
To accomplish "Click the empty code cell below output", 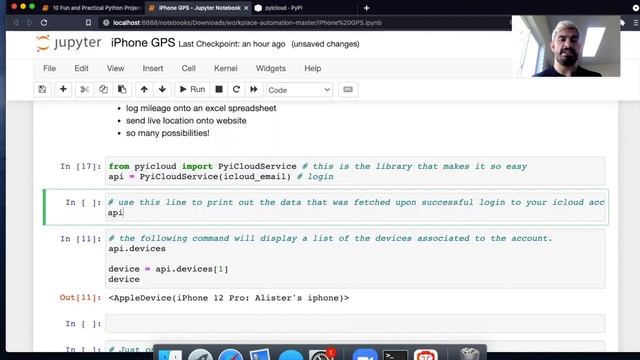I will tap(355, 324).
